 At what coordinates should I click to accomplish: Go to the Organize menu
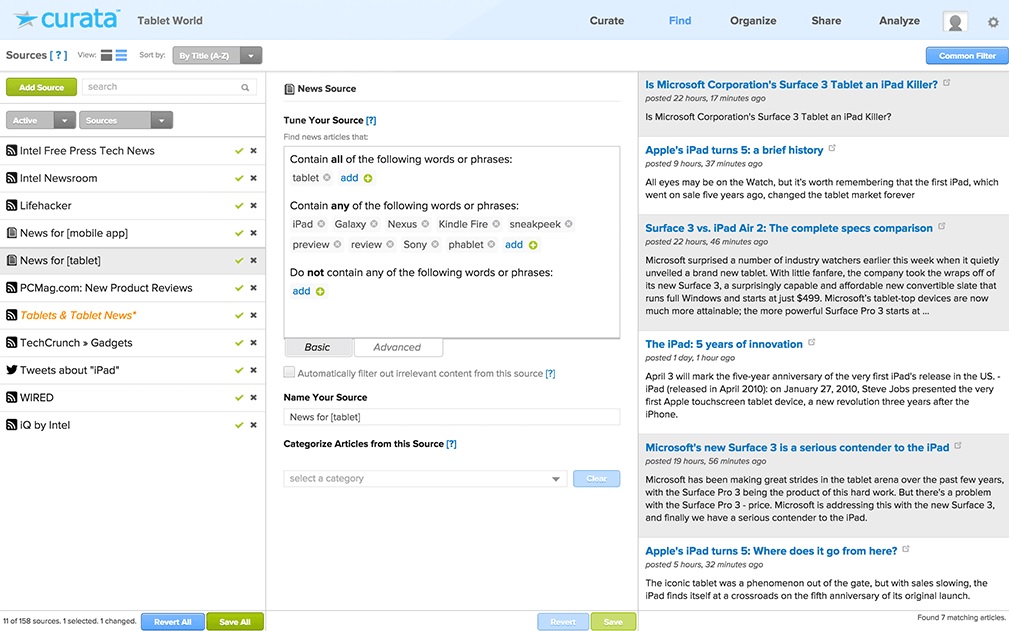753,21
